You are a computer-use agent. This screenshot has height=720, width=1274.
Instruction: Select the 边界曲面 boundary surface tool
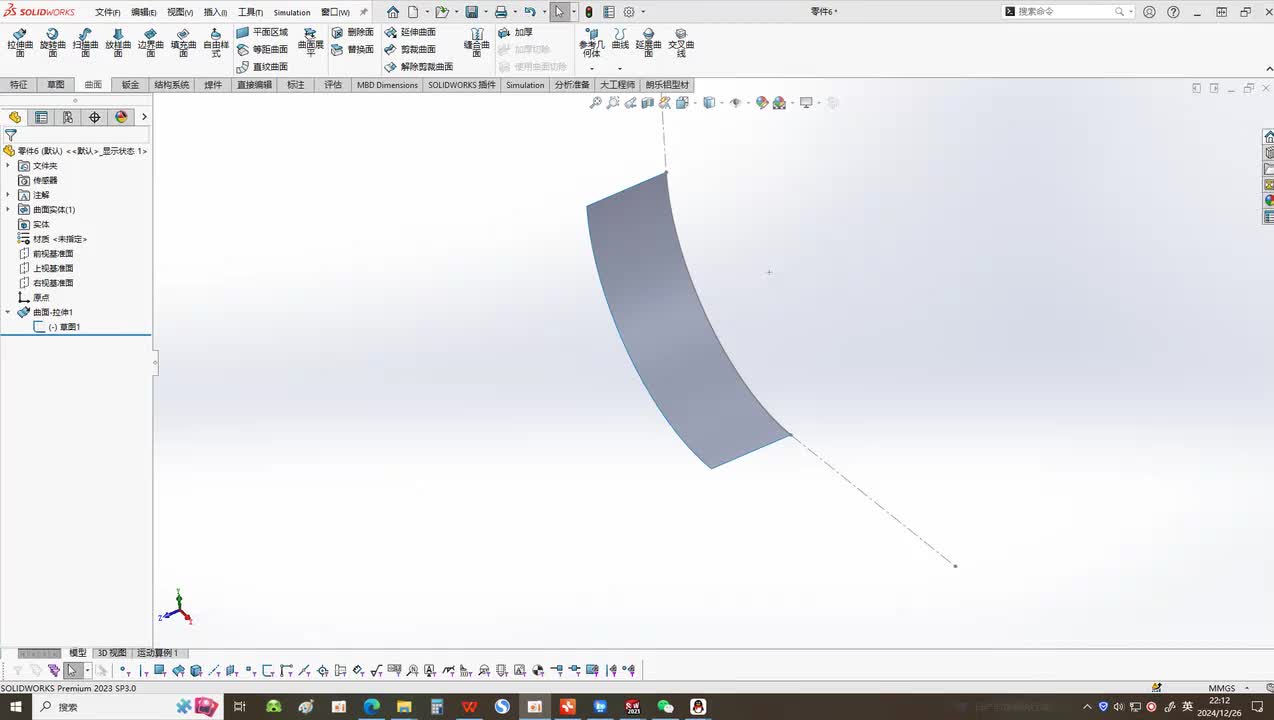[x=150, y=43]
